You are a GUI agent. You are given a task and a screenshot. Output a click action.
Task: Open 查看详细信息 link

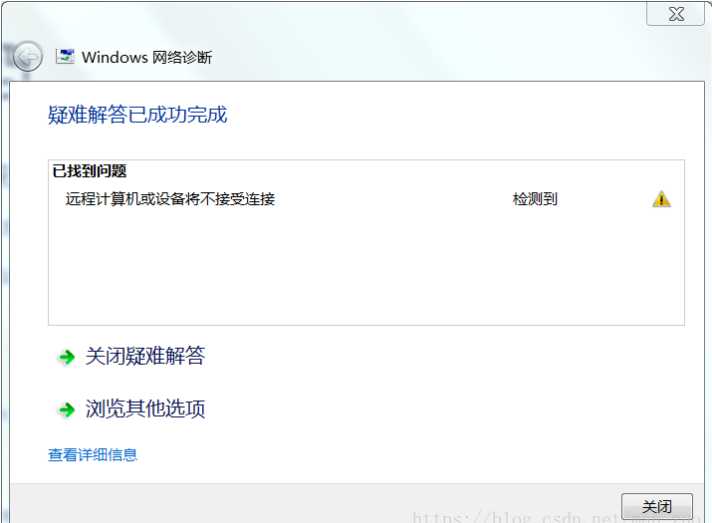click(93, 454)
